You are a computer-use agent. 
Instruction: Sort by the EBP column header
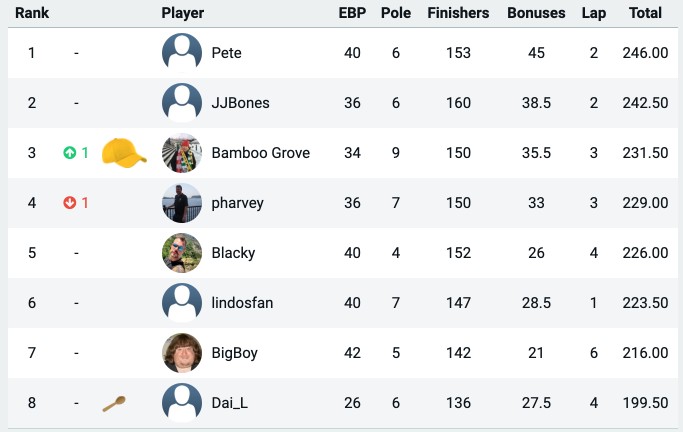[352, 13]
